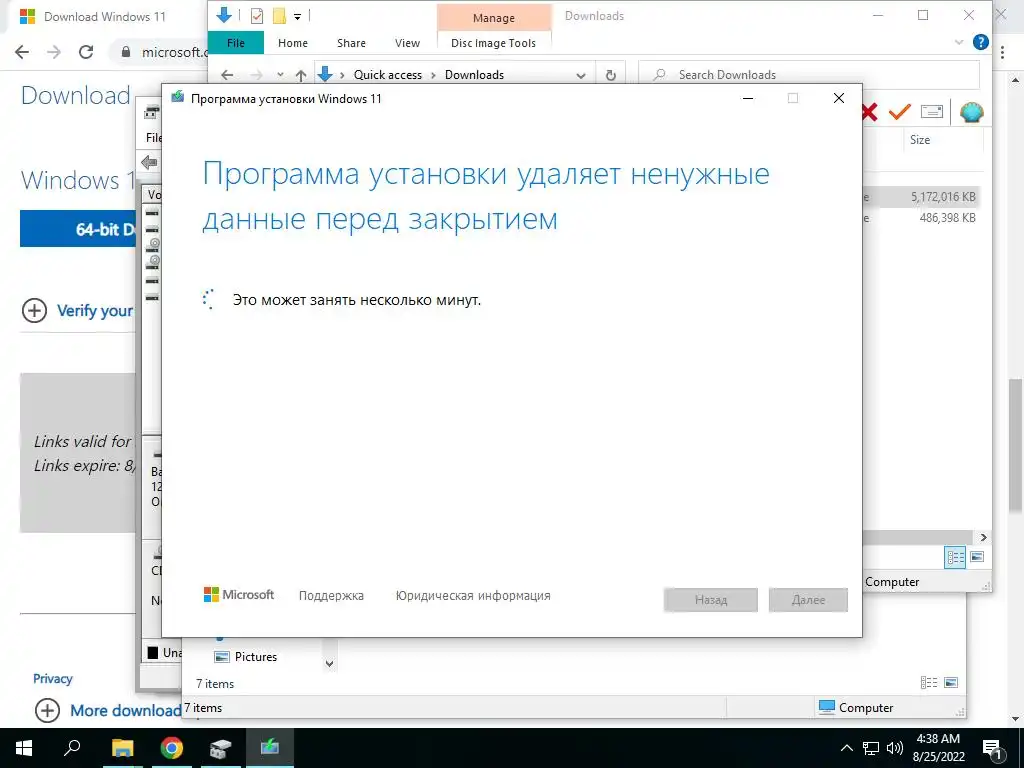Click the blue shell icon in Disk Management toolbar
This screenshot has width=1024, height=768.
[x=972, y=112]
